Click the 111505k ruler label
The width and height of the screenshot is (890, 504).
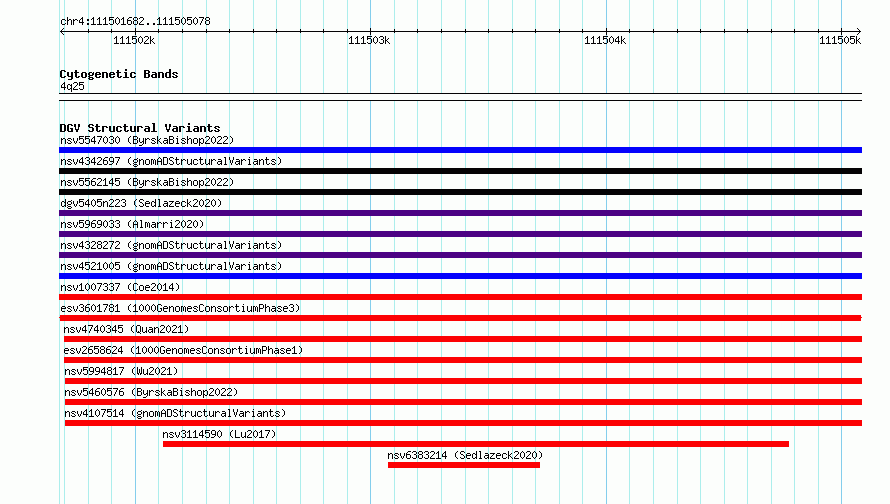click(840, 40)
